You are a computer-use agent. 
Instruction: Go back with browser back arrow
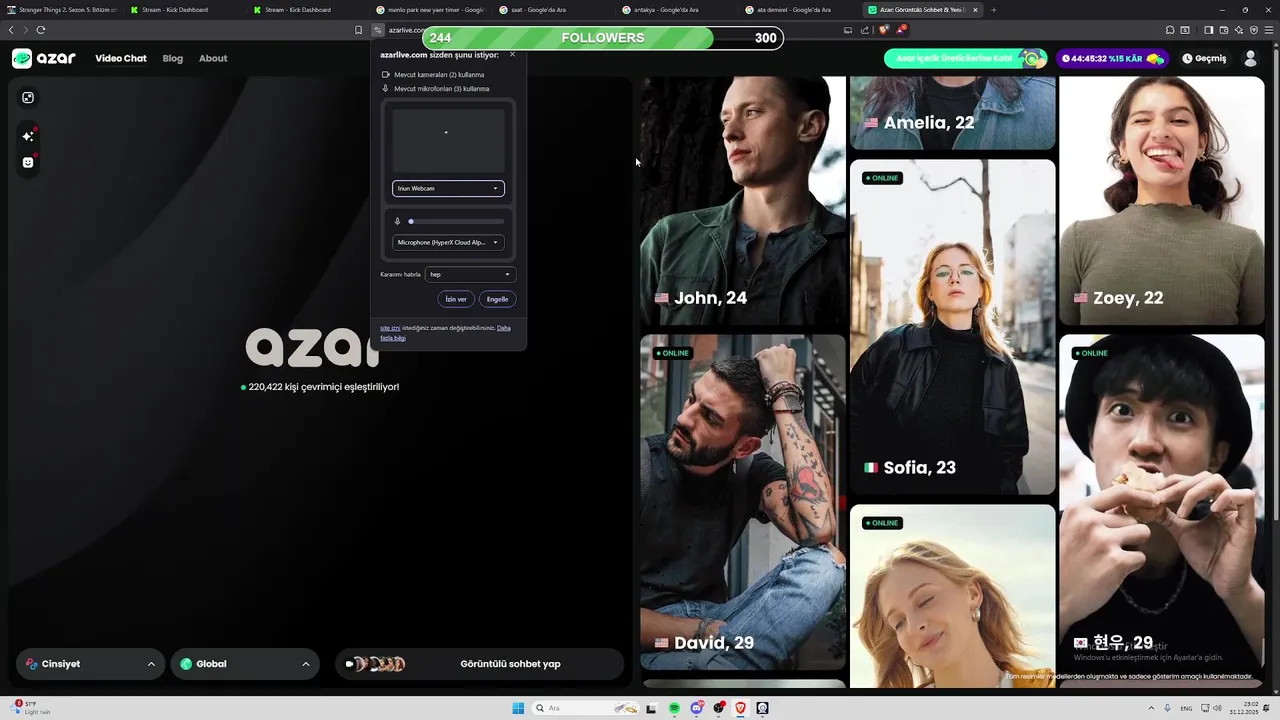(11, 30)
